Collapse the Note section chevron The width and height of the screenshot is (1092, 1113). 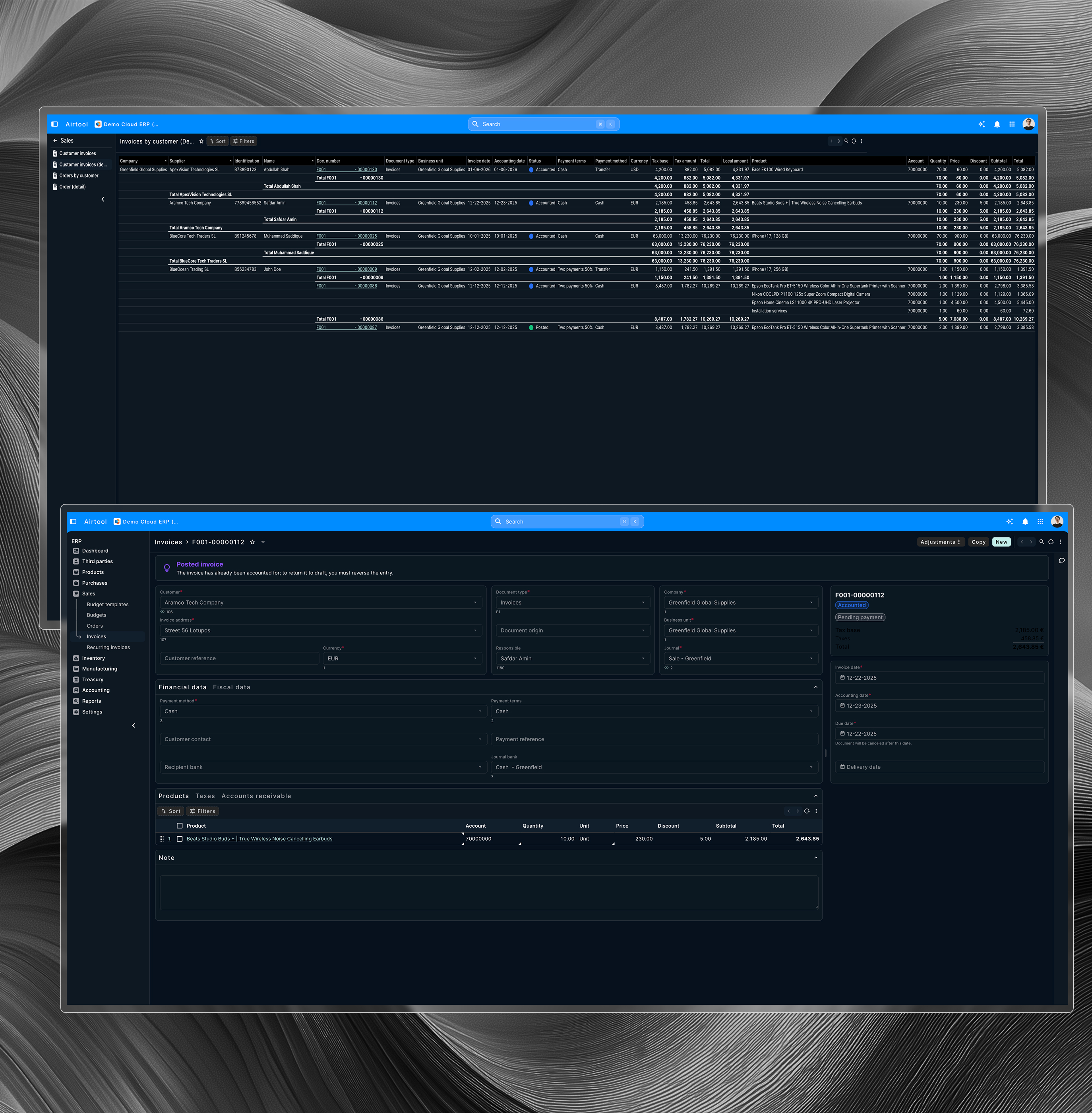[x=815, y=858]
